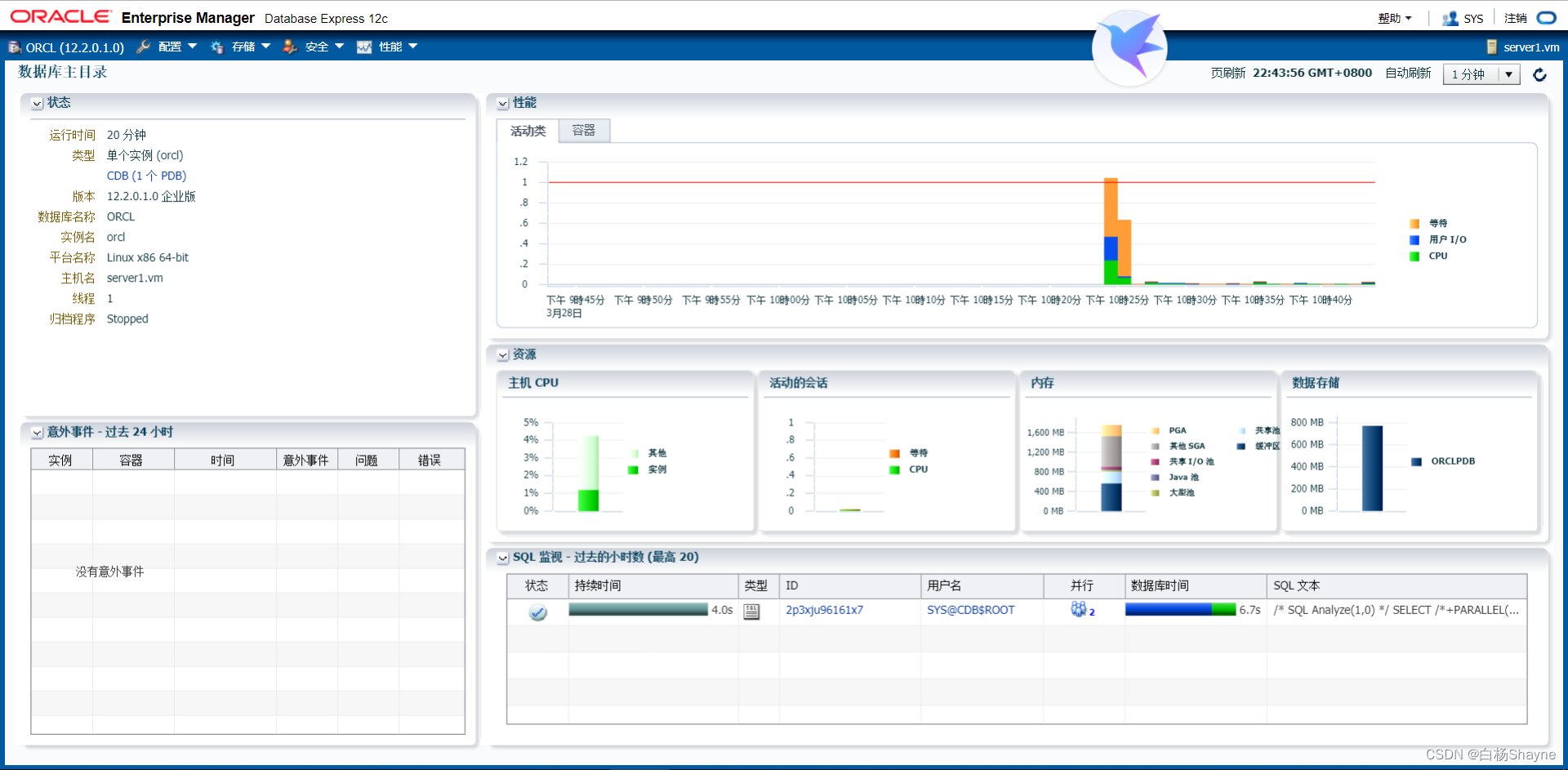The width and height of the screenshot is (1568, 770).
Task: Click the 数据库时间 column header
Action: [1196, 585]
